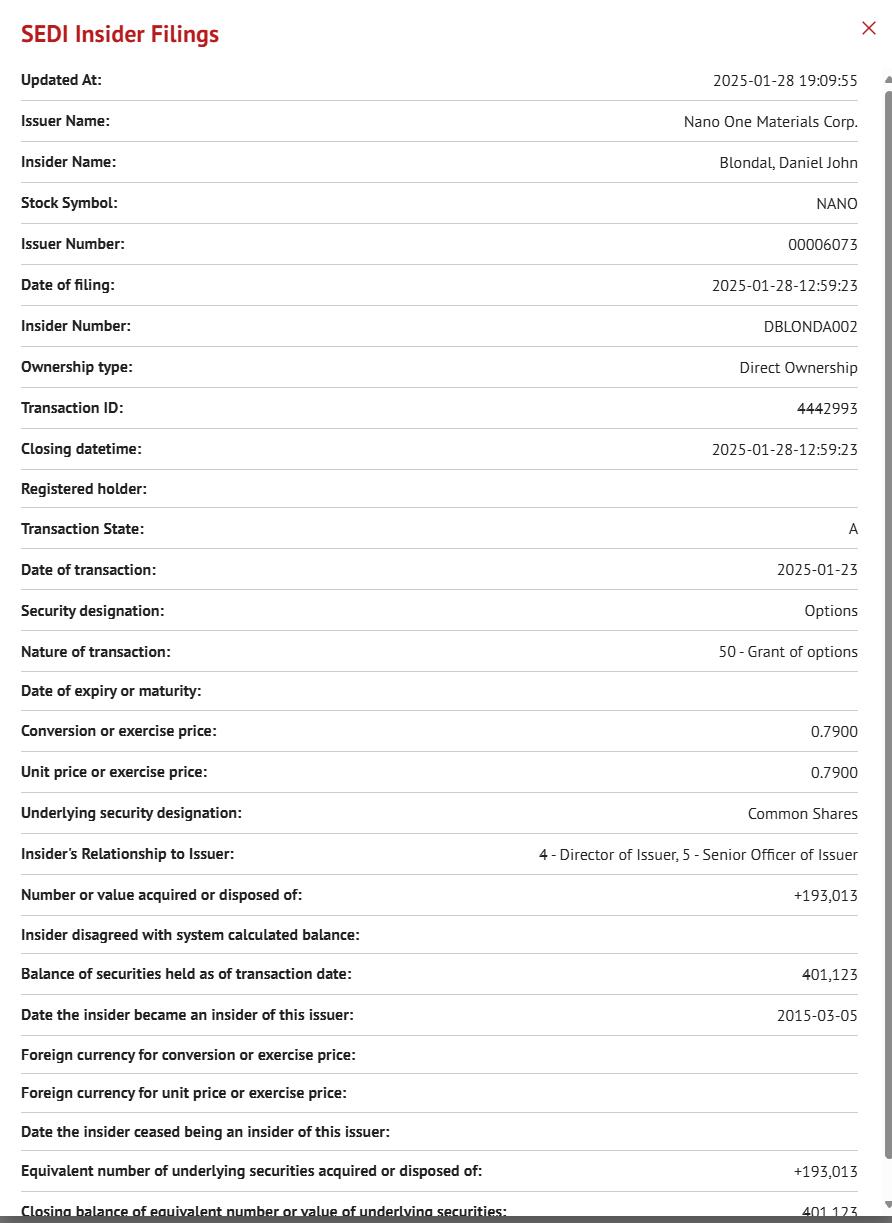The image size is (892, 1223).
Task: Click the scrollbar down arrow
Action: coord(887,1205)
